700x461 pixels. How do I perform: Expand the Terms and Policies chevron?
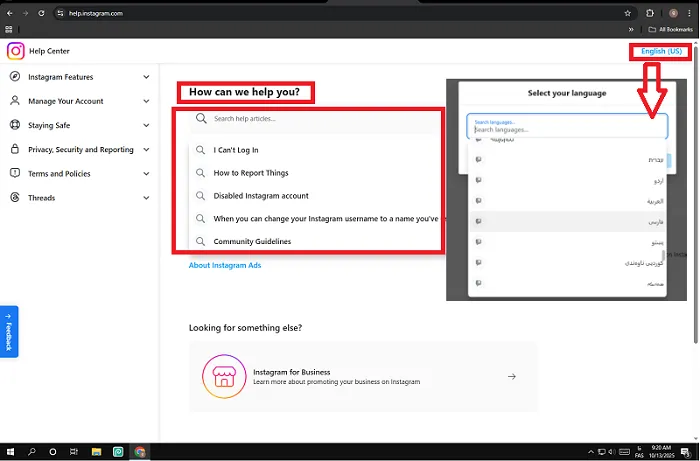[146, 174]
